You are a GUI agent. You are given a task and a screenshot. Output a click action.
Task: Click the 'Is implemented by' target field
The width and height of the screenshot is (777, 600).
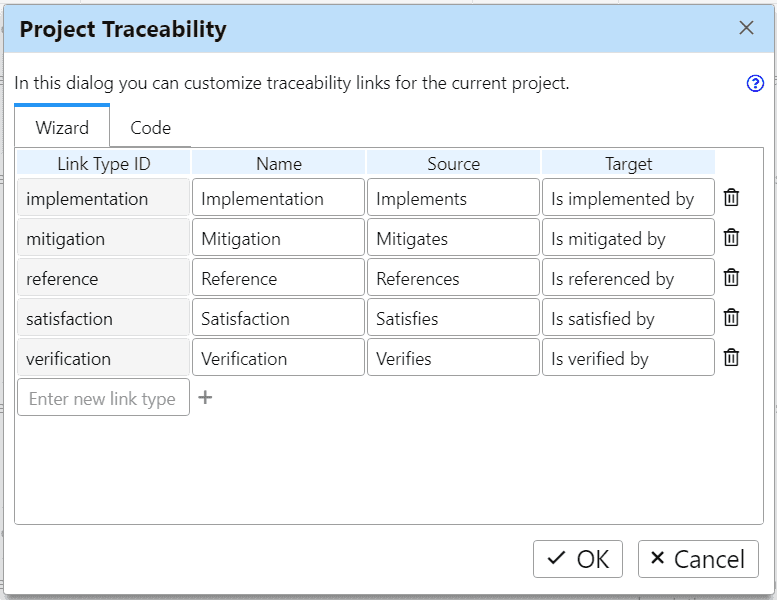coord(628,198)
